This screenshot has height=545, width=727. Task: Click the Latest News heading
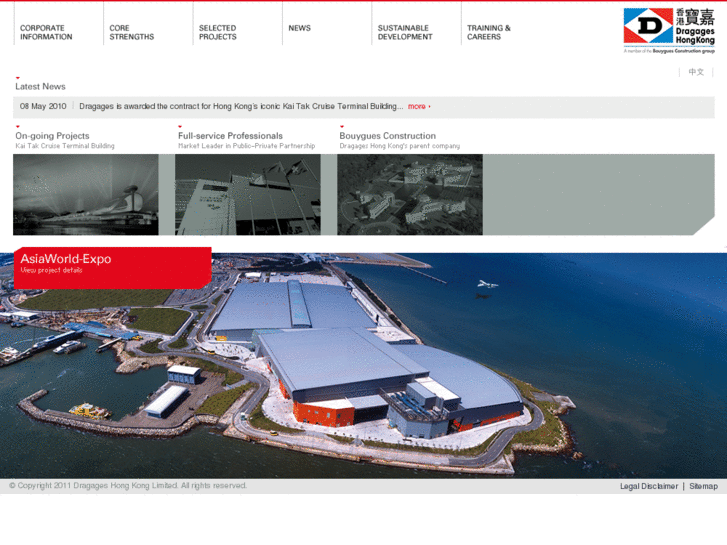click(x=40, y=87)
